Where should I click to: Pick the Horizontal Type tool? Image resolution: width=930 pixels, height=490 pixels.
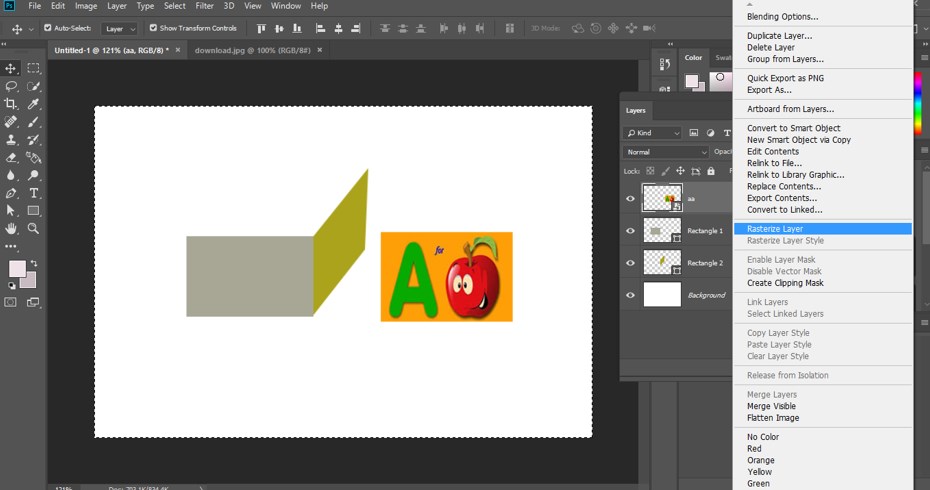34,193
